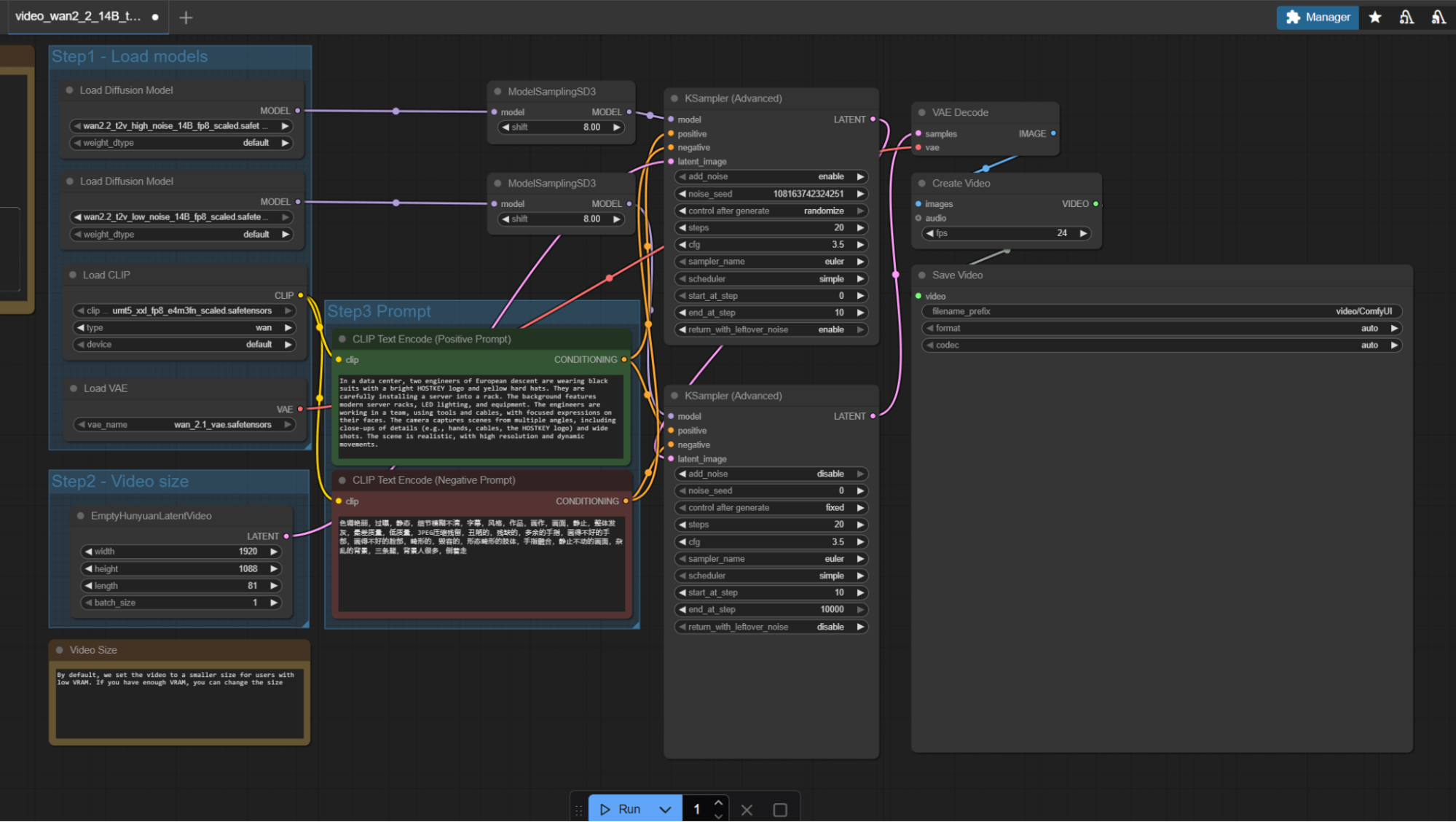This screenshot has width=1456, height=822.
Task: Toggle add_noise on the first KSampler
Action: click(x=771, y=176)
